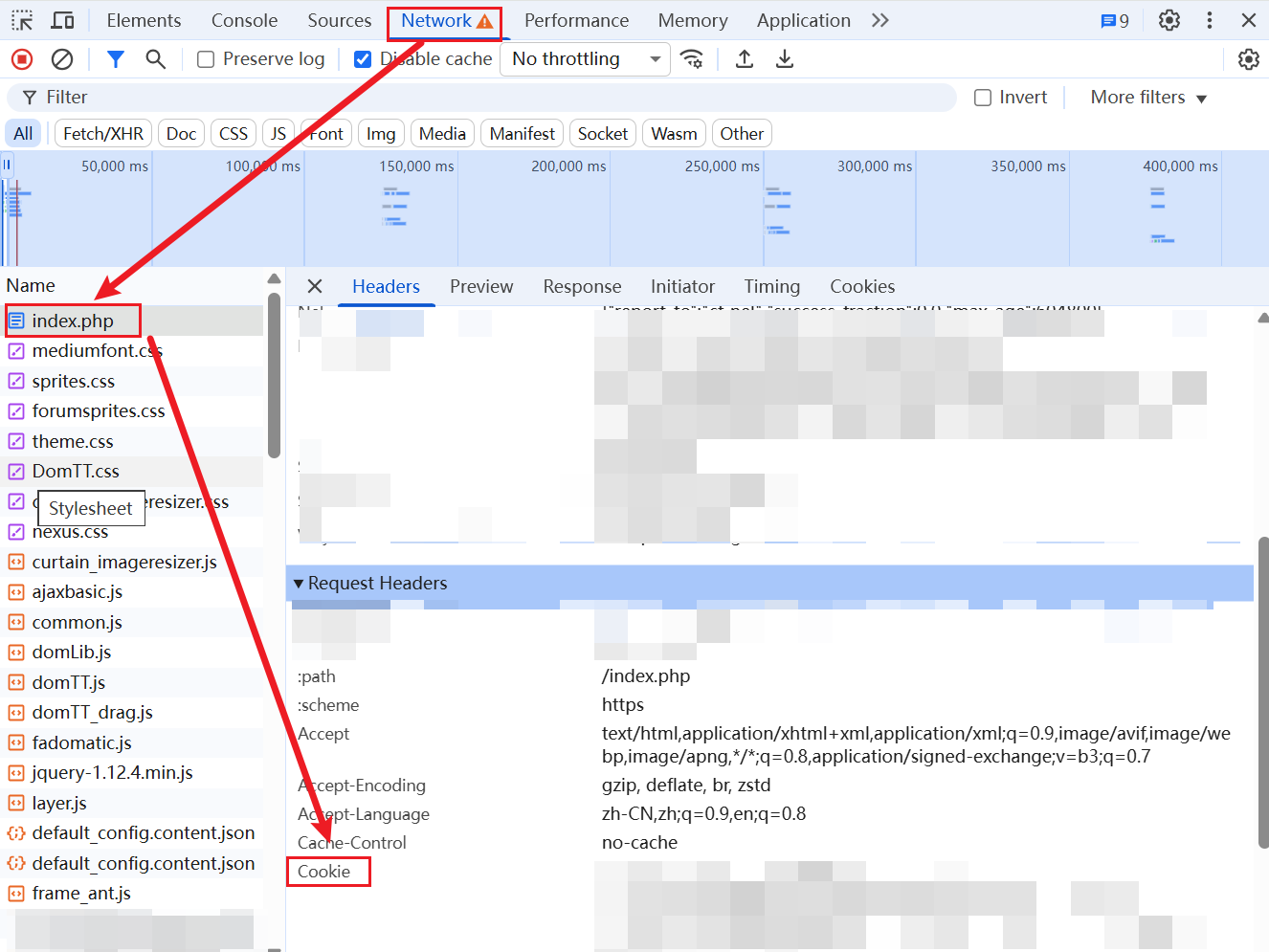The height and width of the screenshot is (952, 1269).
Task: Toggle the device toolbar icon
Action: click(x=63, y=20)
